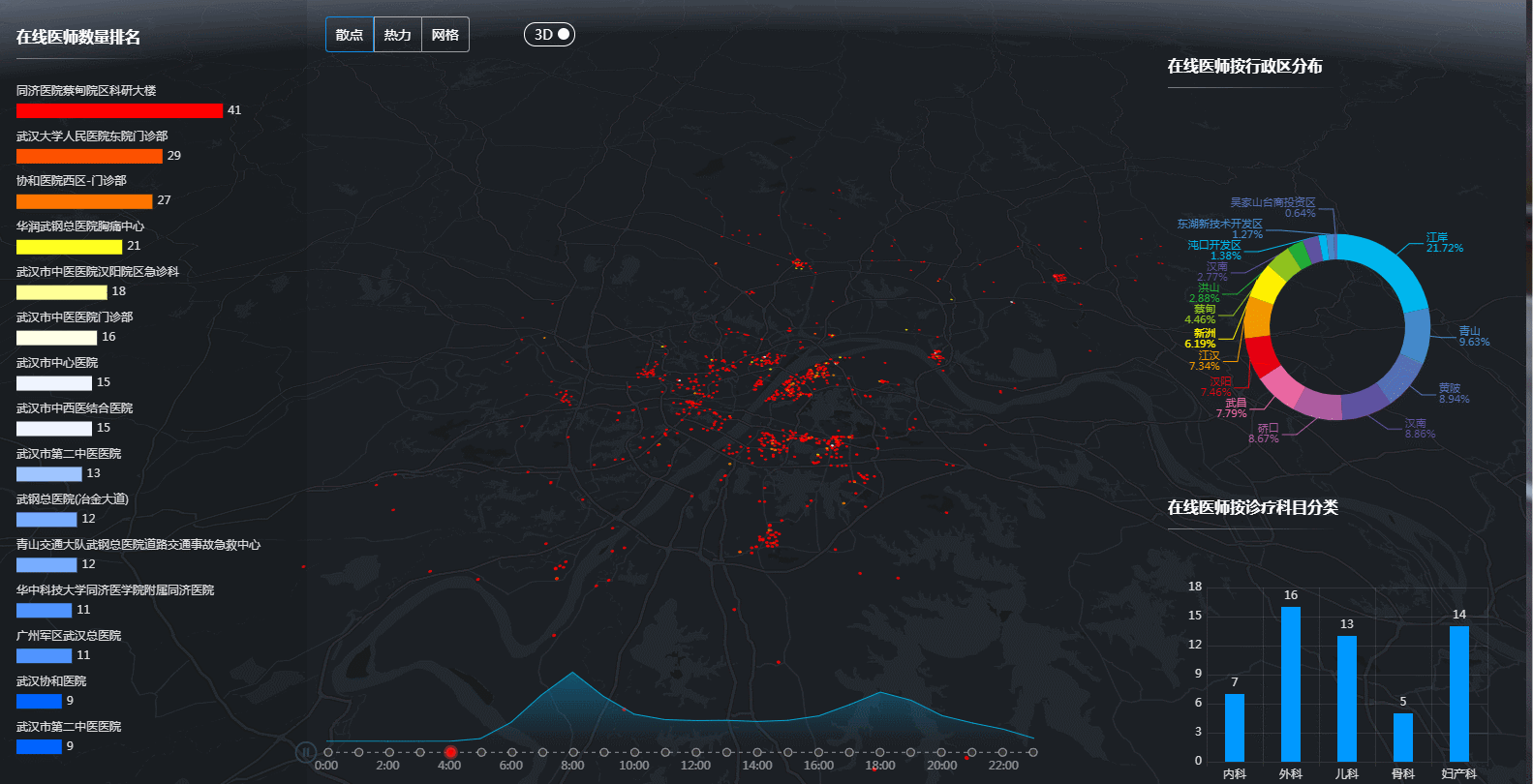Click the 青山 9.63% donut slice
The image size is (1533, 784).
1416,336
